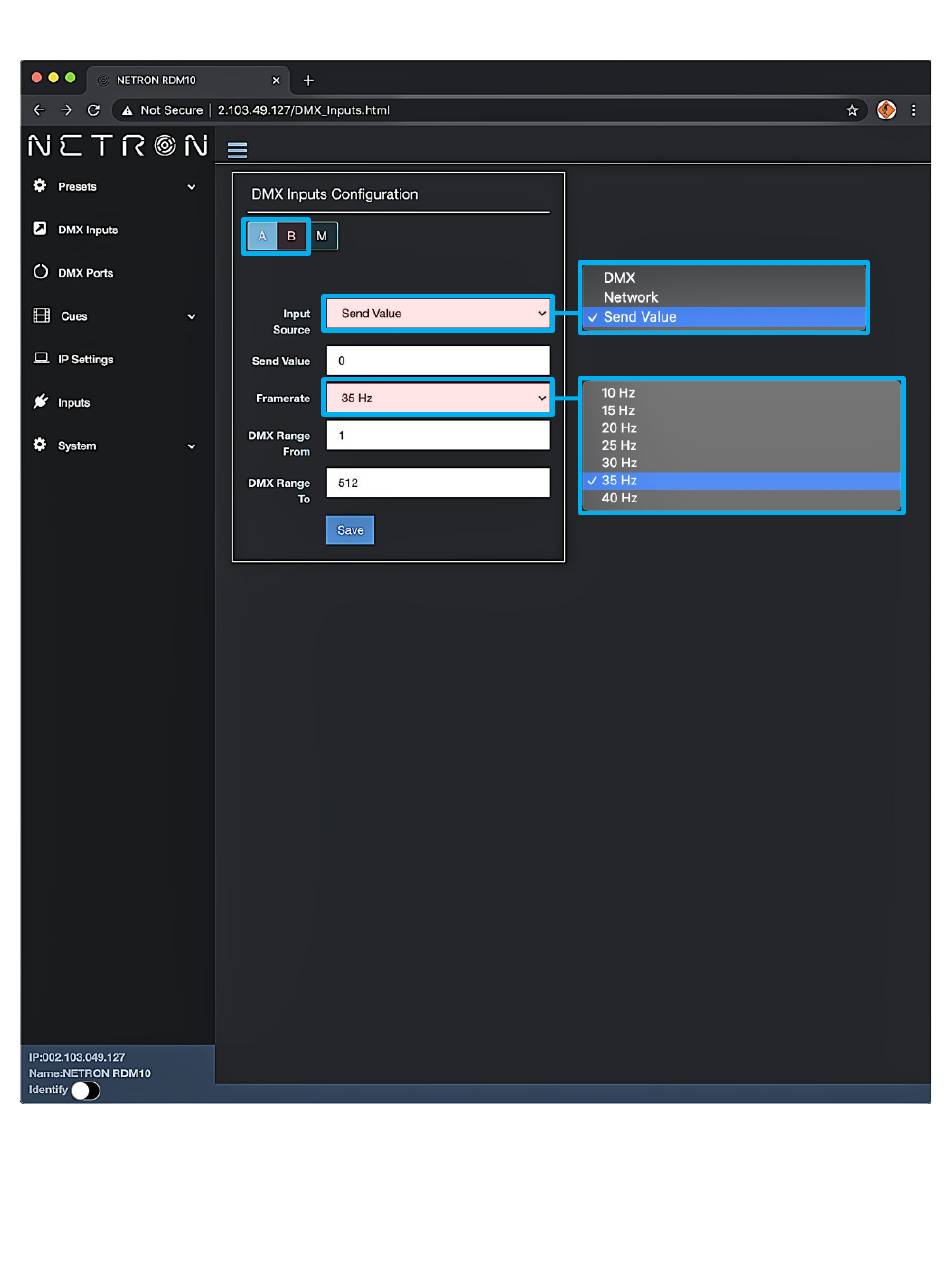Image resolution: width=950 pixels, height=1276 pixels.
Task: Go forward with browser forward arrow
Action: 66,110
